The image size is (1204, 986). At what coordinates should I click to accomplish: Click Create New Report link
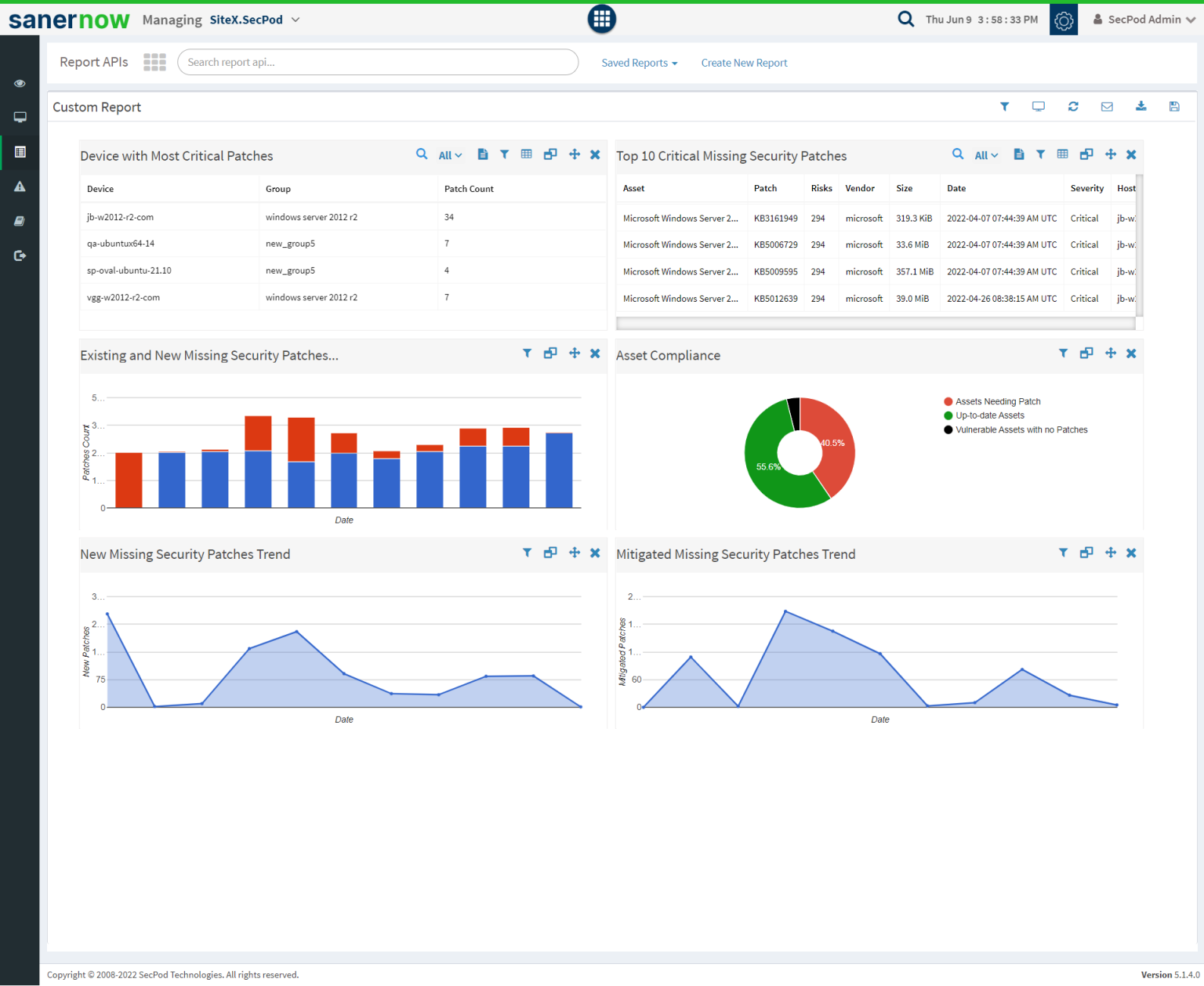tap(744, 63)
